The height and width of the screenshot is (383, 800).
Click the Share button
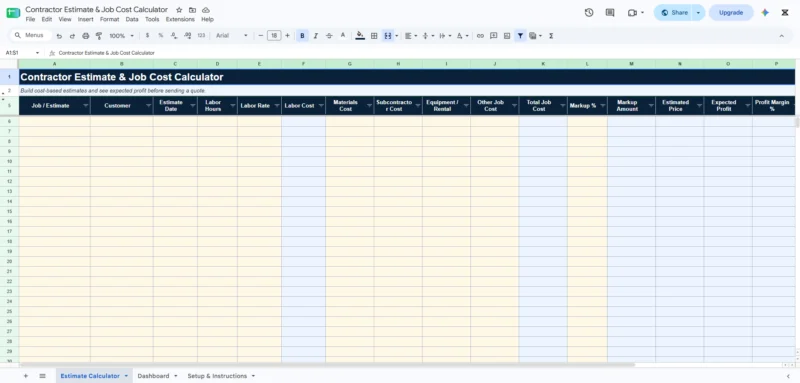(673, 13)
